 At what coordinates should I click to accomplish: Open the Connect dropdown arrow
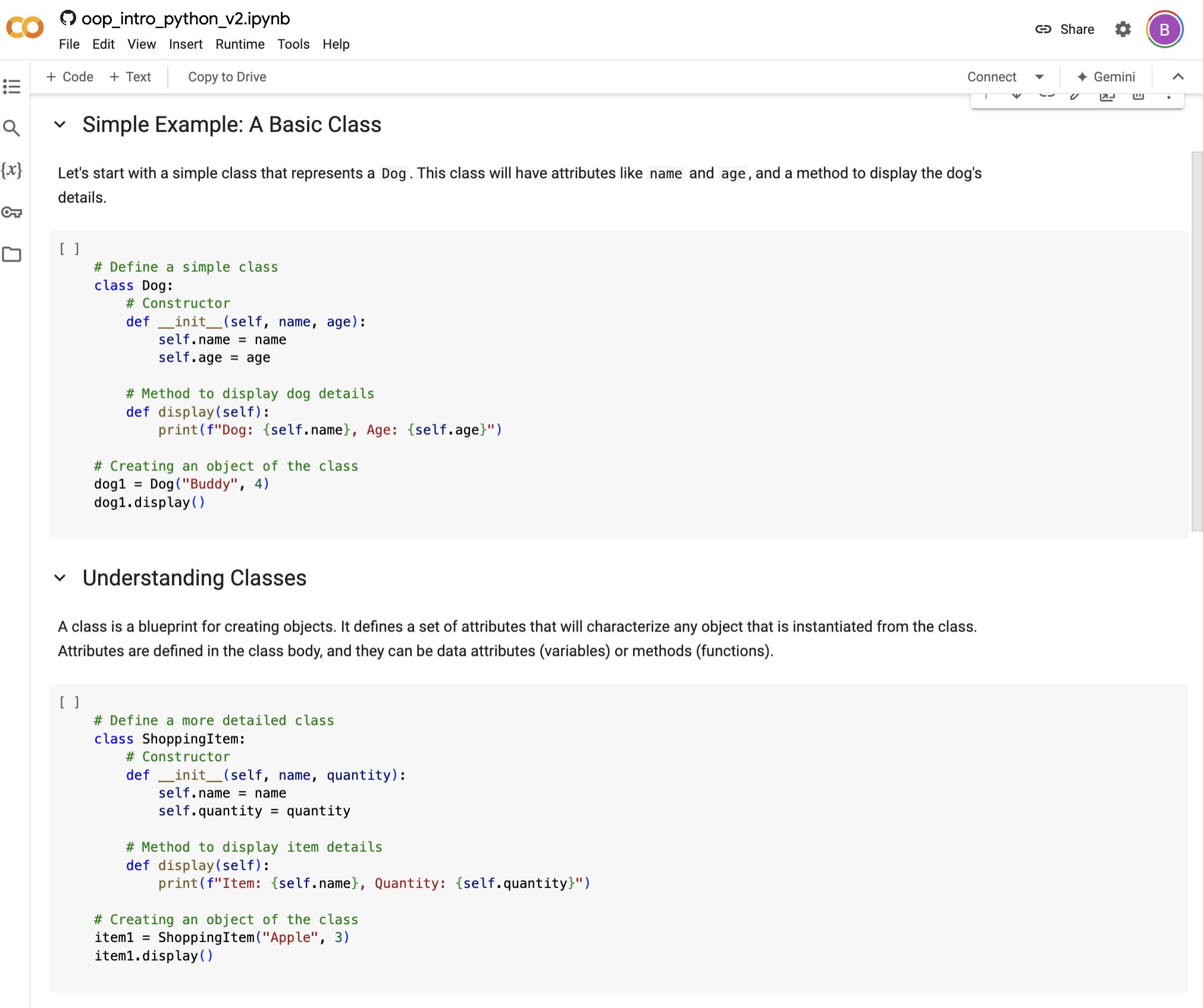[1039, 77]
